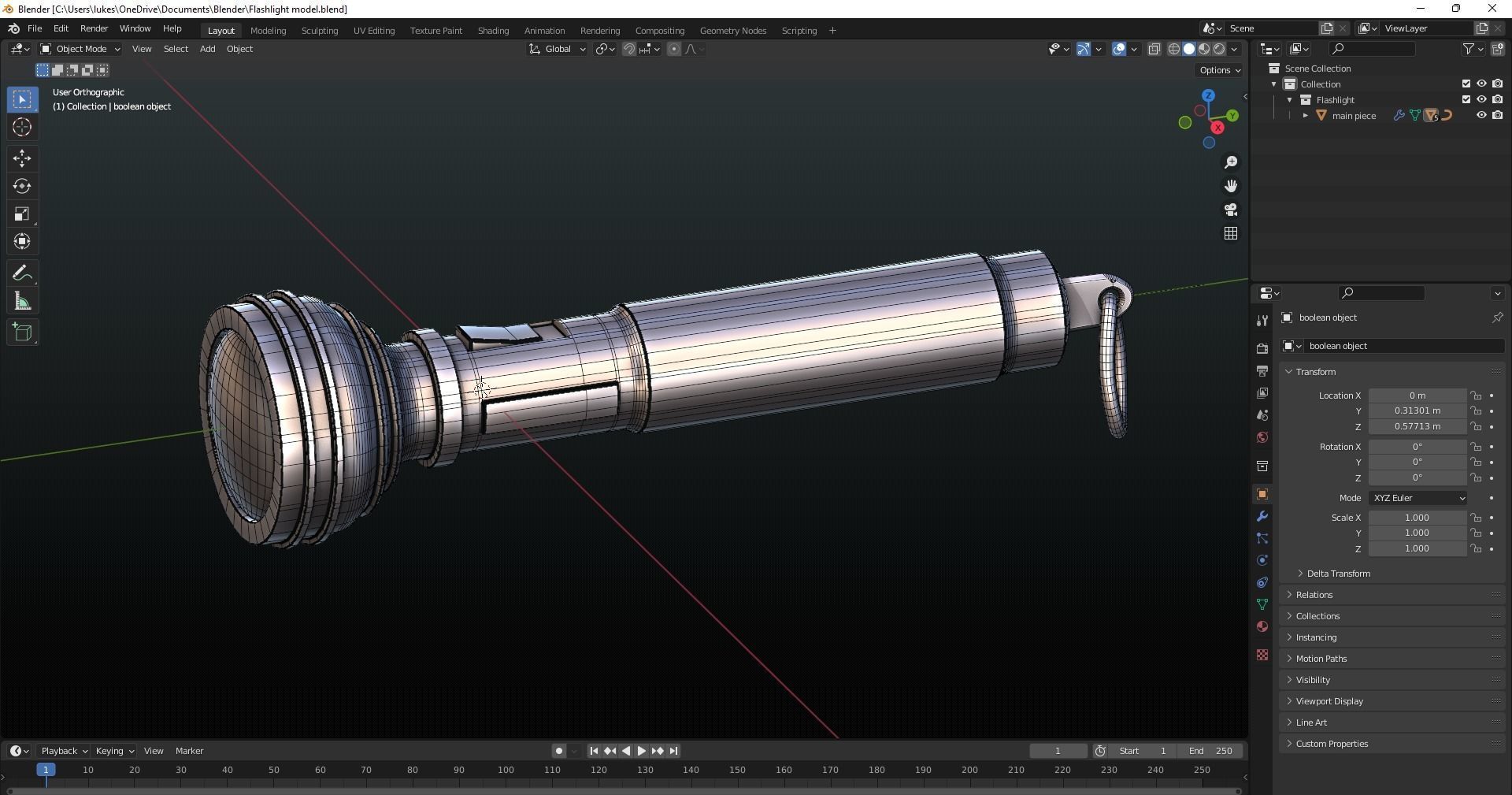The image size is (1512, 795).
Task: Uncheck the Flashlight collection exclude checkbox
Action: point(1466,99)
